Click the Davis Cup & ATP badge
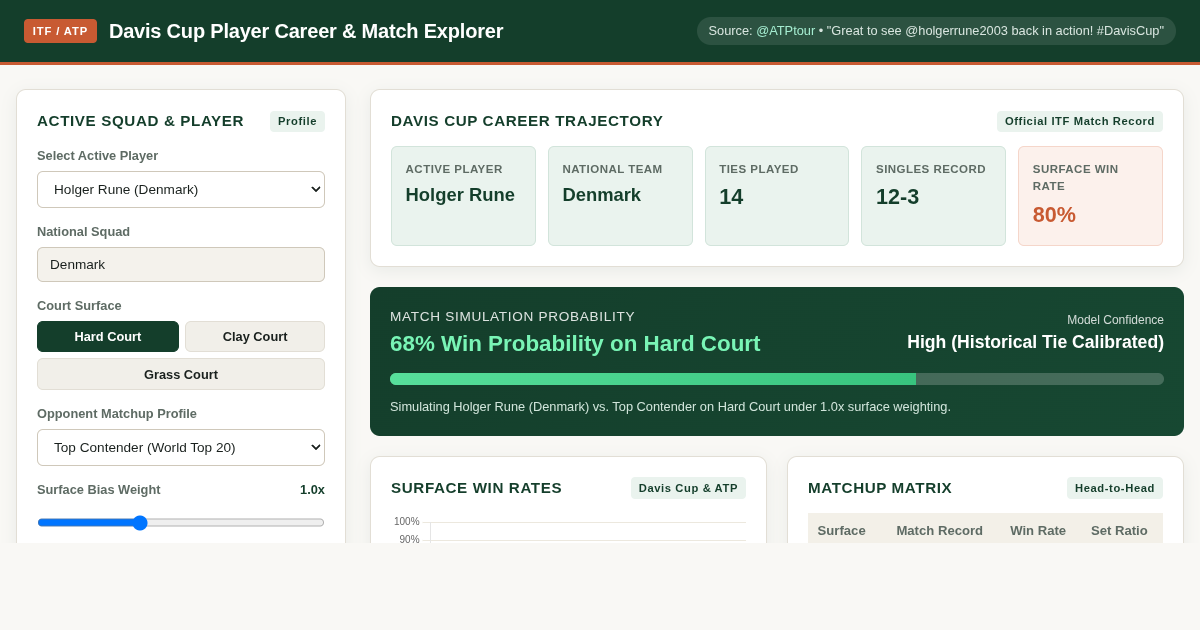The height and width of the screenshot is (630, 1200). (x=688, y=488)
